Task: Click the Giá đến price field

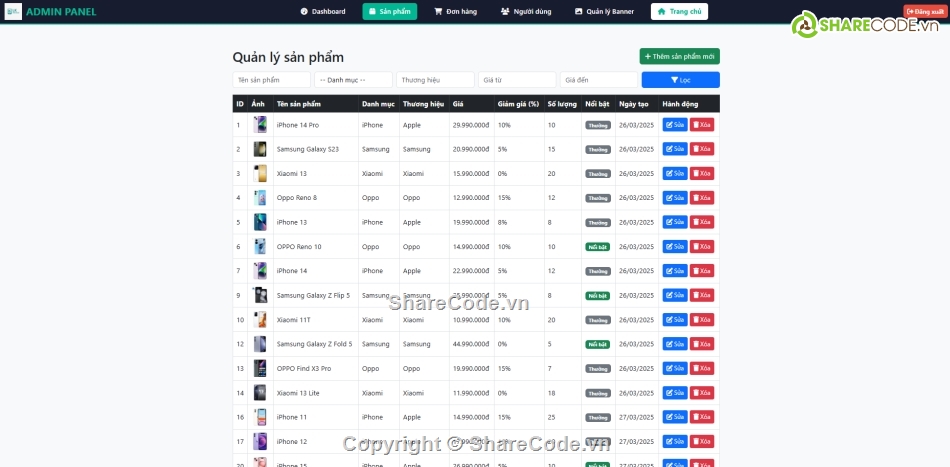Action: coord(599,80)
